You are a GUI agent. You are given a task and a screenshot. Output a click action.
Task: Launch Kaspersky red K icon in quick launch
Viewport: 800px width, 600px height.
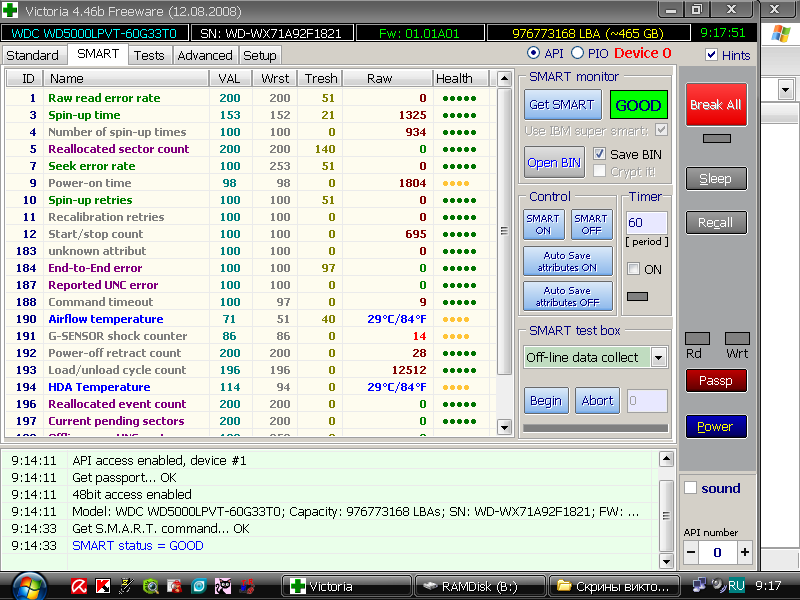(x=103, y=586)
